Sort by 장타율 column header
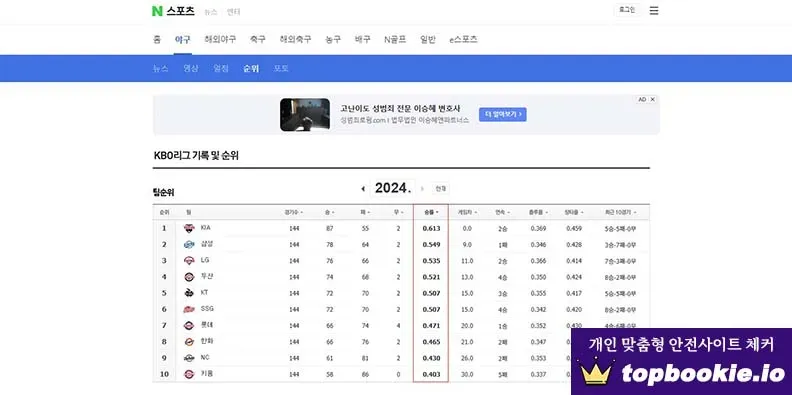Viewport: 792px width, 395px height. click(574, 213)
